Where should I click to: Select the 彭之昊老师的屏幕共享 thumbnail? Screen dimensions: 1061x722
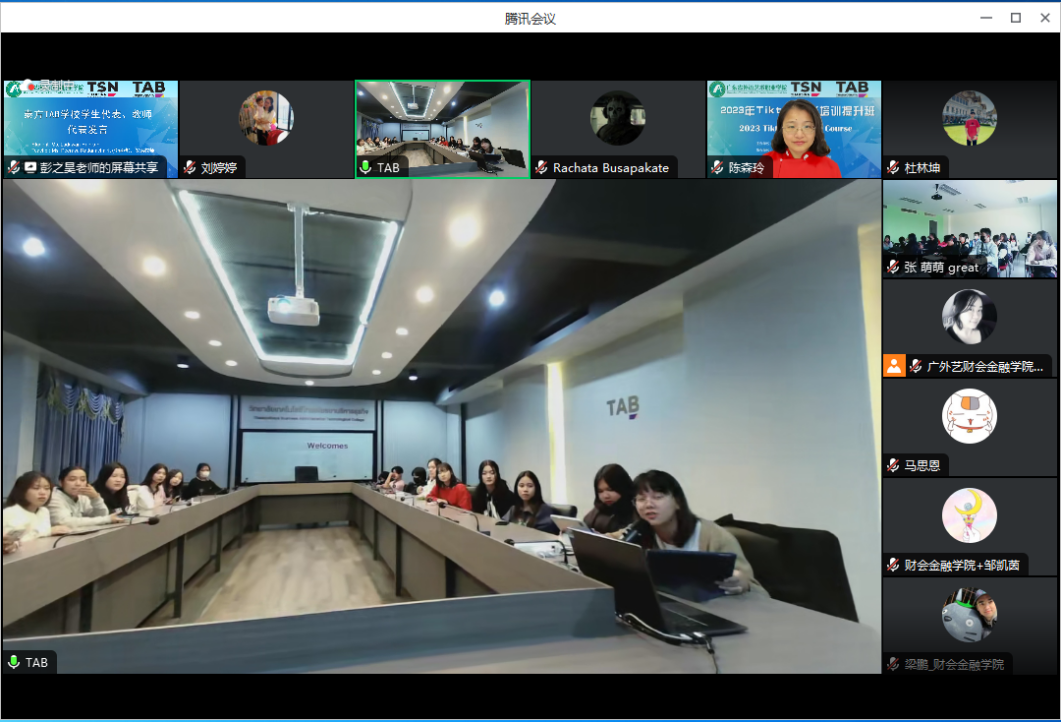tap(90, 122)
